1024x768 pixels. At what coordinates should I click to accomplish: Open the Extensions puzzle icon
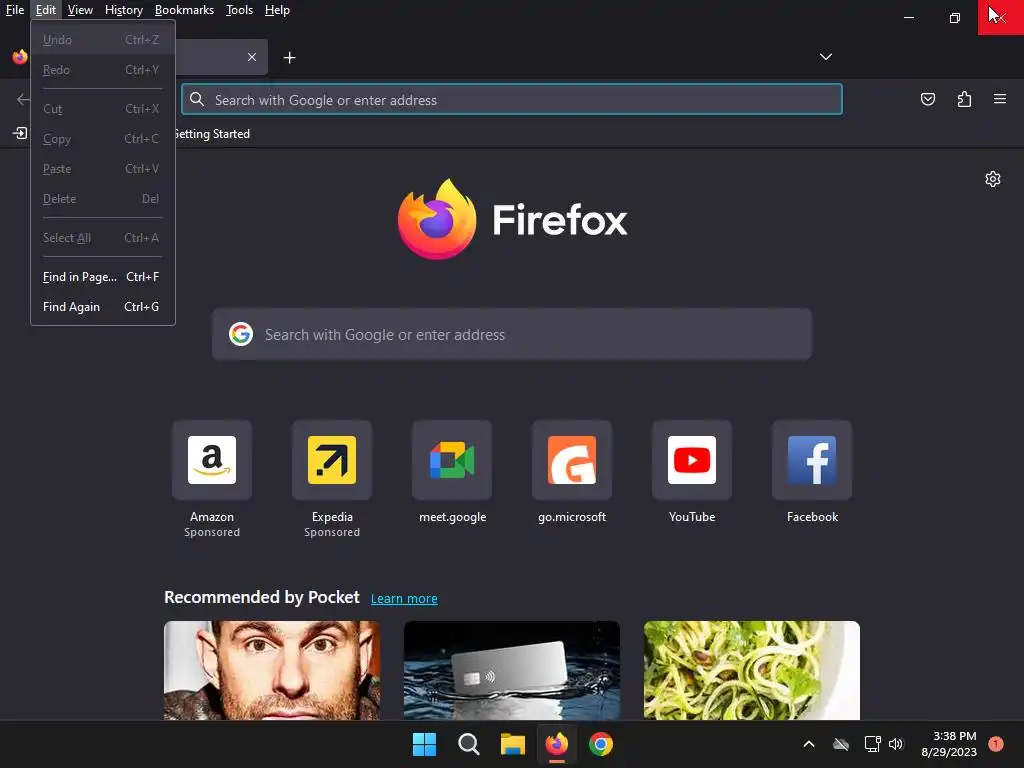(964, 99)
